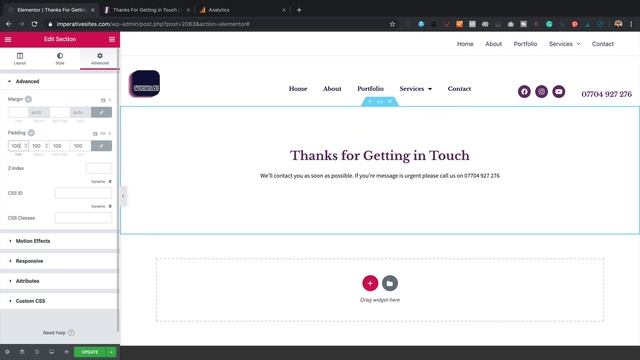Open Responsive Mode desktop icon
Viewport: 640px width, 360px height.
[52, 352]
